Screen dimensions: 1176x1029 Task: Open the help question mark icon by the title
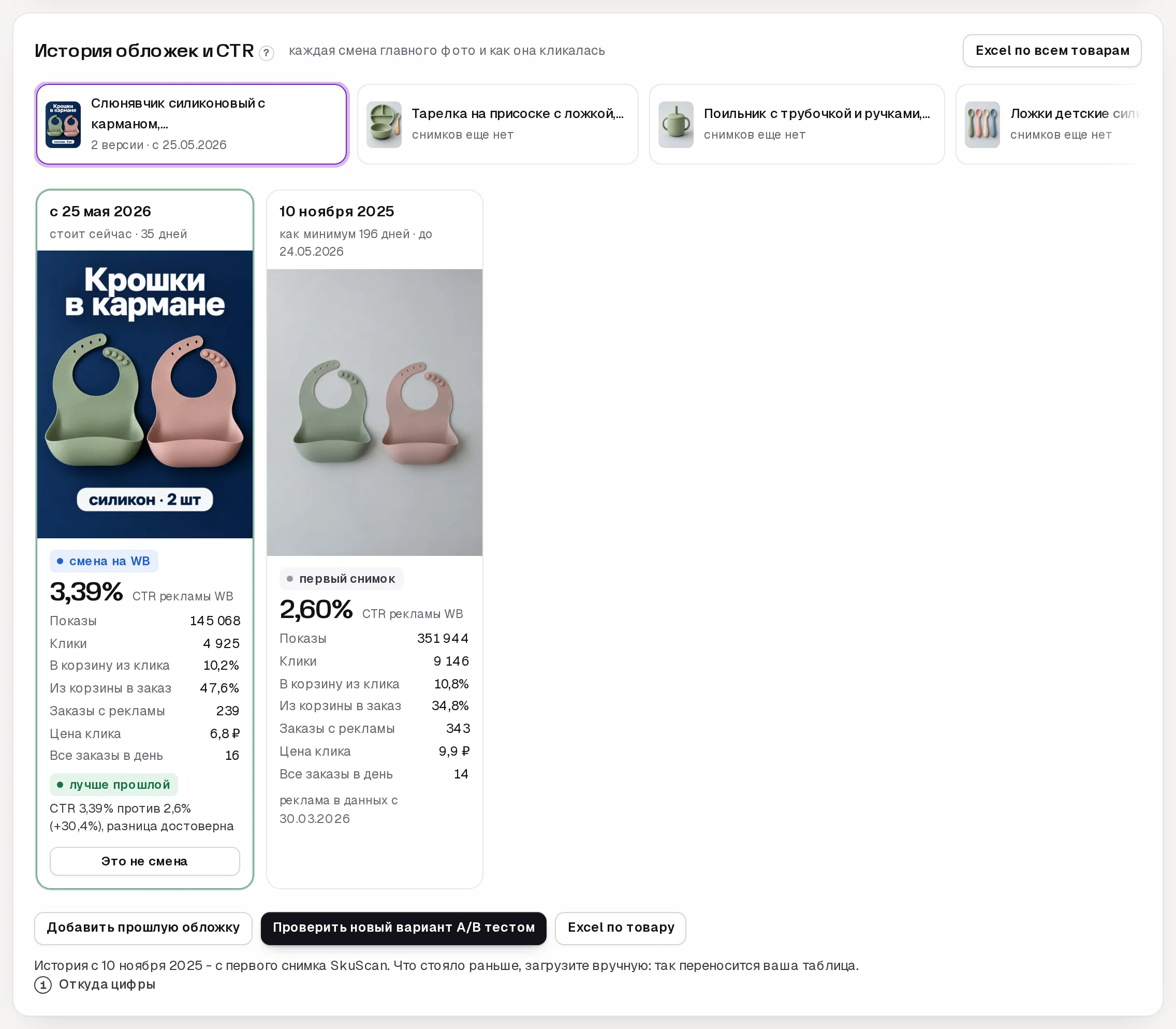266,53
